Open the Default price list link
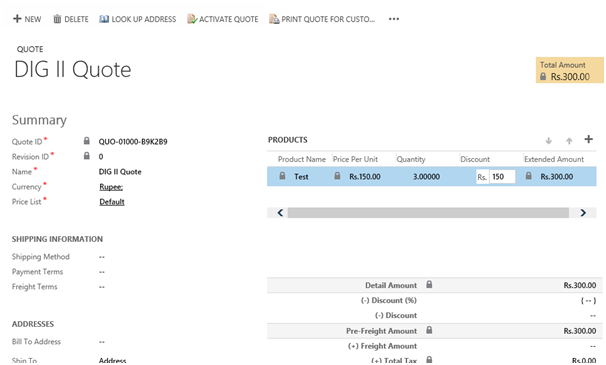Screen dimensions: 606x365 click(112, 202)
